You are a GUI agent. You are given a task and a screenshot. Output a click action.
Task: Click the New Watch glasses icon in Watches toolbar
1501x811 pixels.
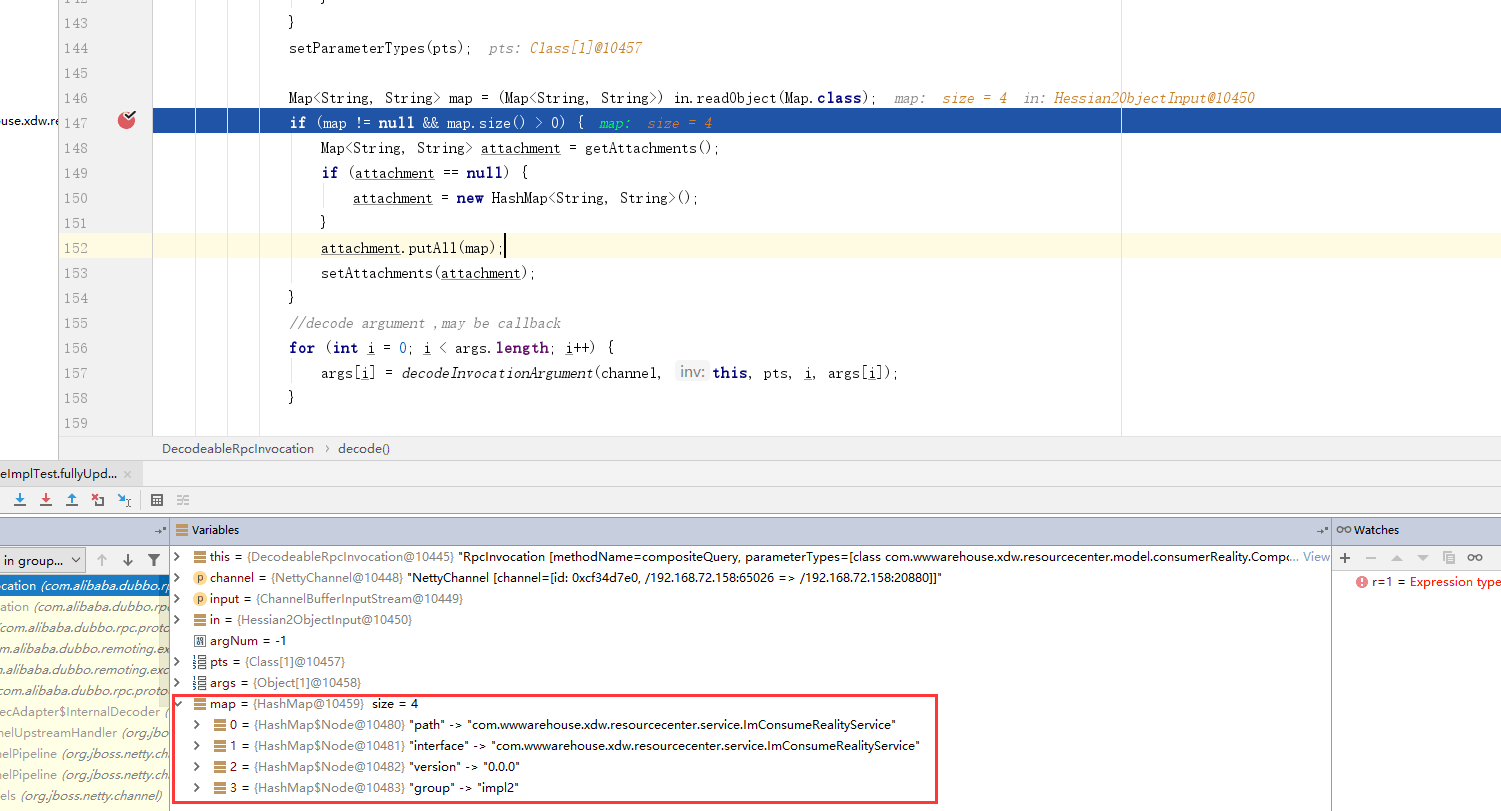click(1476, 558)
